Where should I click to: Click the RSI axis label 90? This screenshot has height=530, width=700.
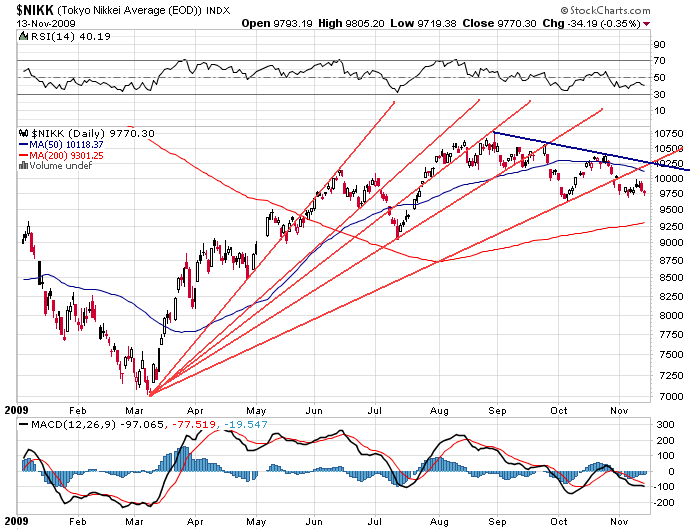[x=659, y=44]
